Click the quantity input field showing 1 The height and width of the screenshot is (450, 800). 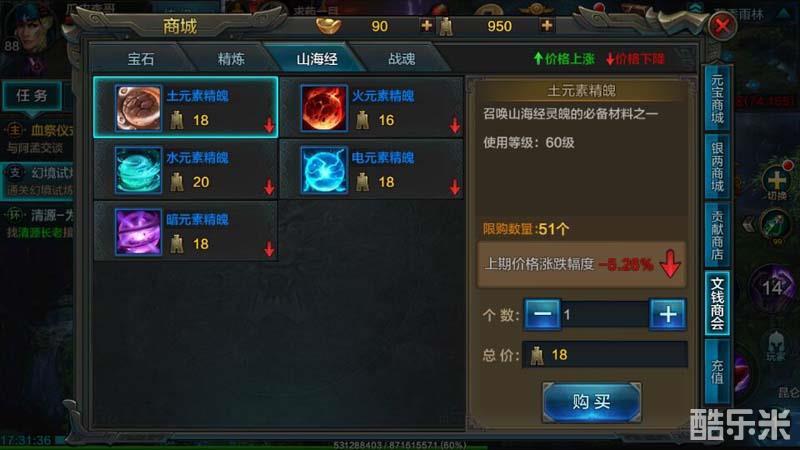[x=605, y=314]
